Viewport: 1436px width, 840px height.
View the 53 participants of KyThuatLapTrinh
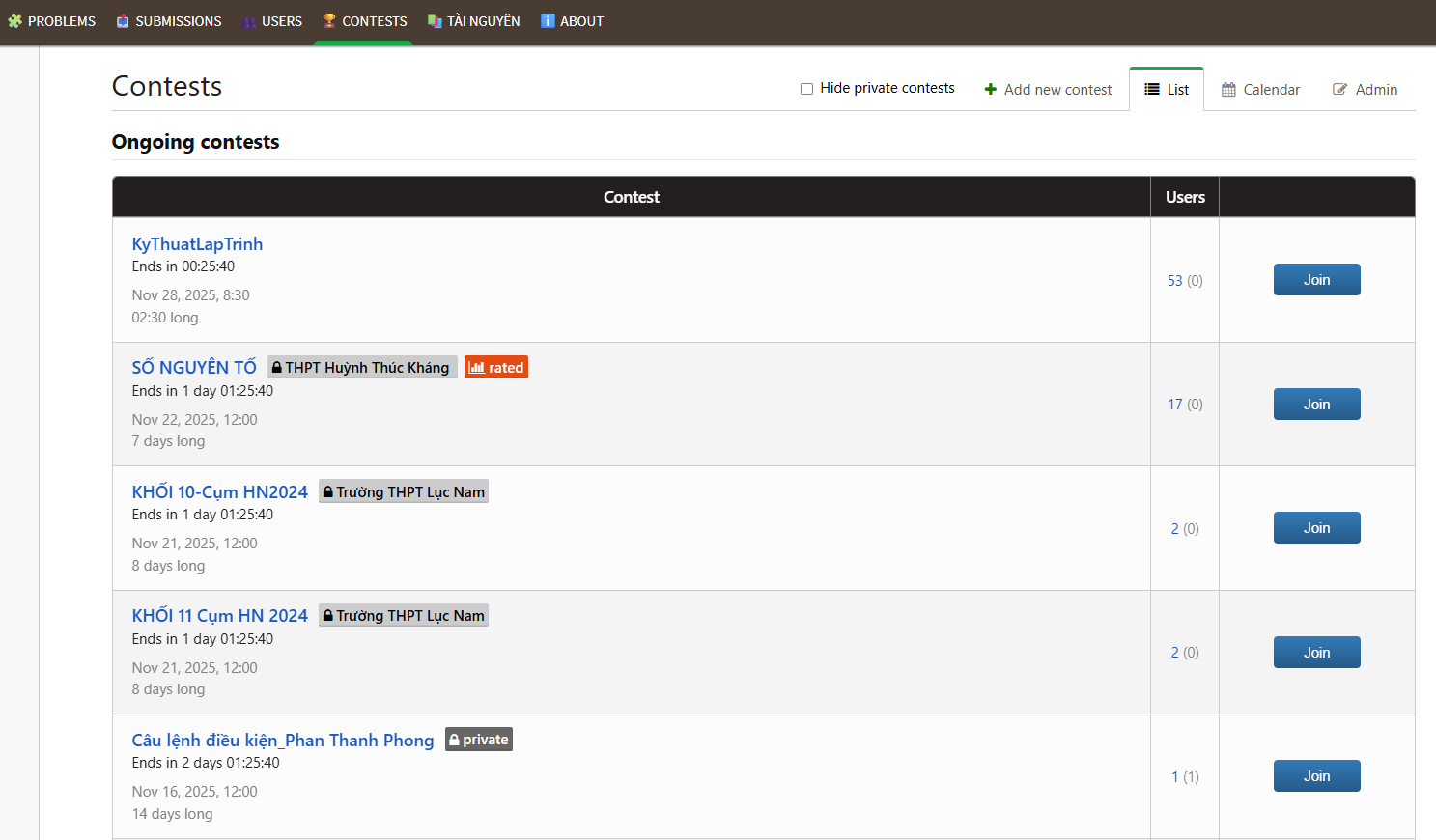(x=1174, y=280)
